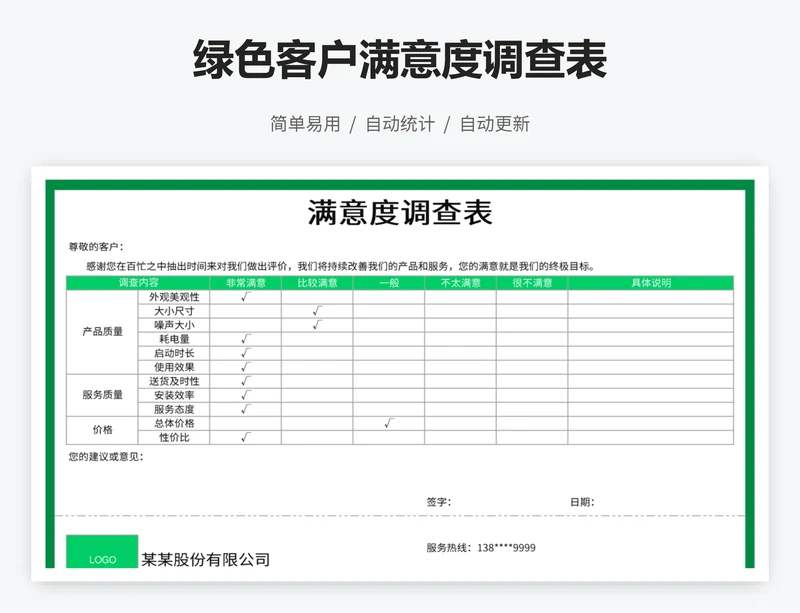Viewport: 800px width, 613px height.
Task: Click the 产品质量 category cell
Action: pyautogui.click(x=102, y=332)
